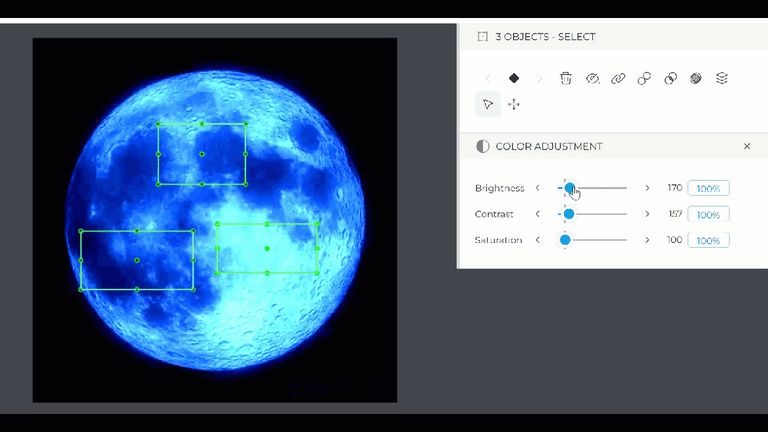768x432 pixels.
Task: Decrease Contrast with left arrow
Action: pyautogui.click(x=538, y=214)
